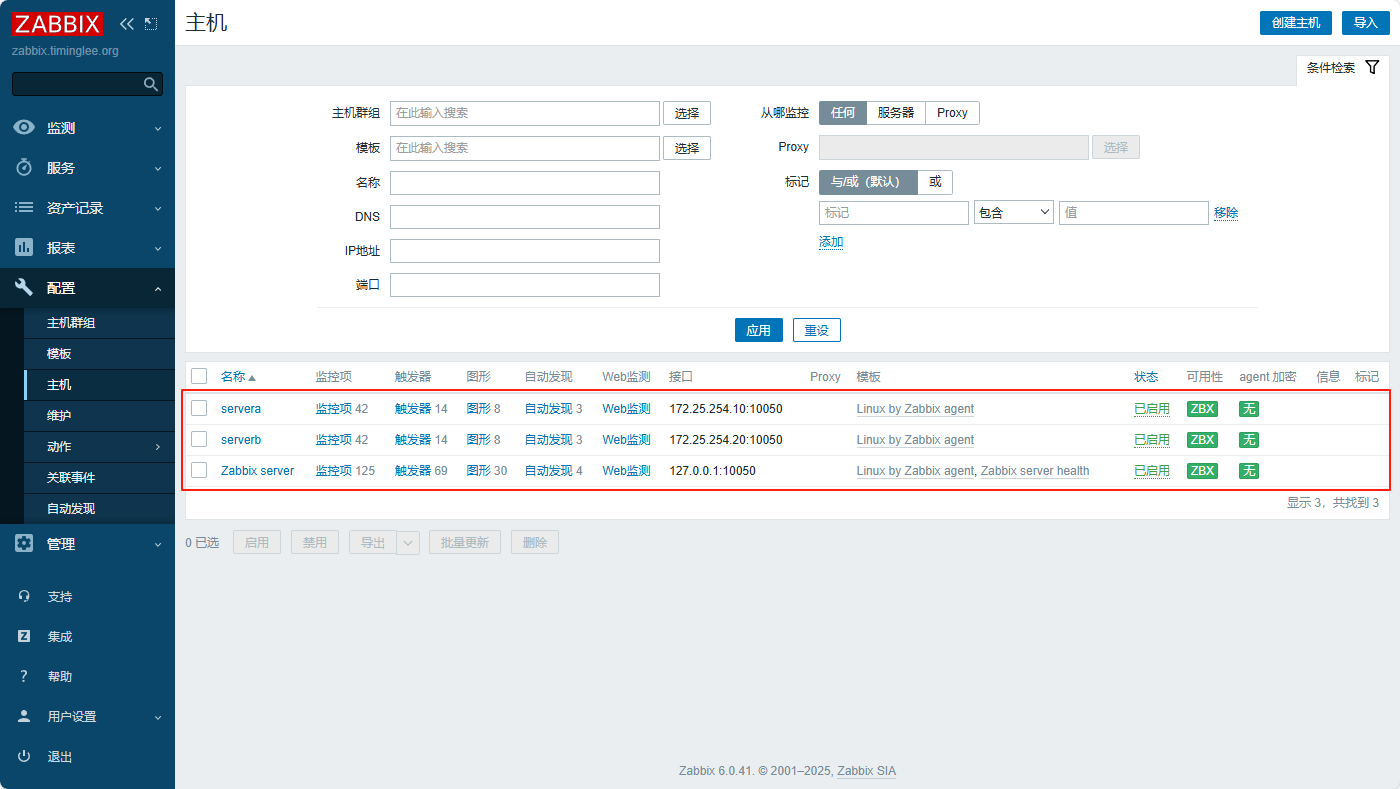1400x789 pixels.
Task: Toggle the filter funnel icon
Action: click(1372, 67)
